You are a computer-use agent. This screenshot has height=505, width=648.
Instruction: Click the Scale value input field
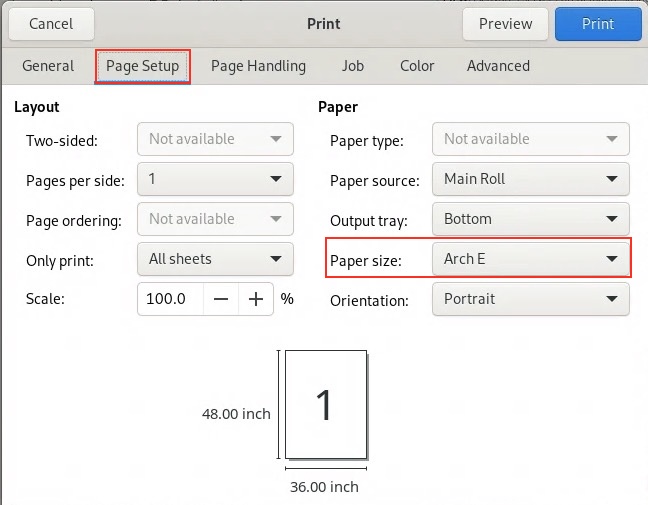[x=170, y=299]
